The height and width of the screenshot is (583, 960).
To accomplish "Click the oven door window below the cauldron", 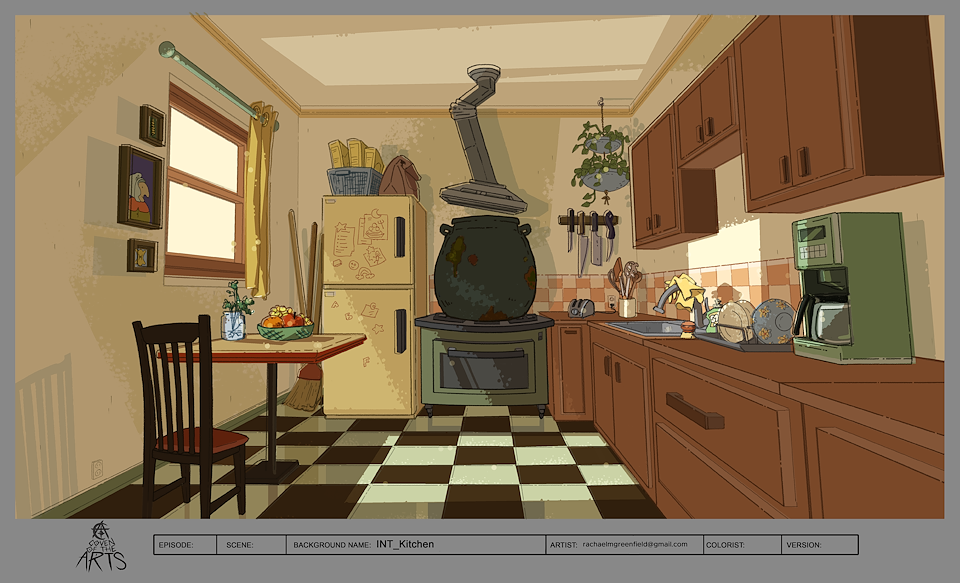I will 485,368.
